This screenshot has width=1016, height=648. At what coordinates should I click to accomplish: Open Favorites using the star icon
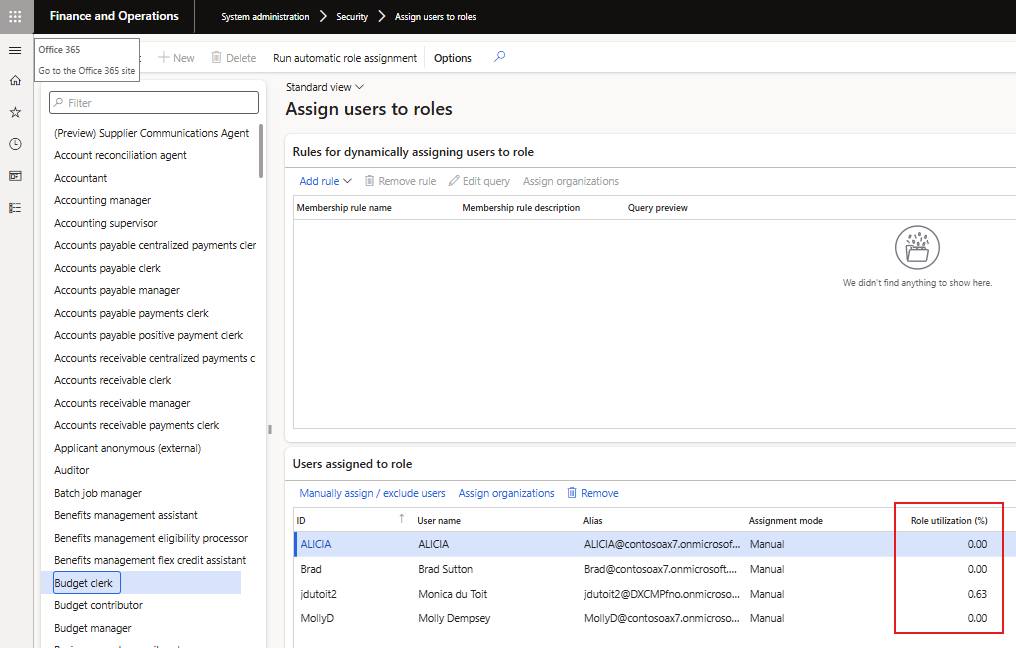[14, 112]
